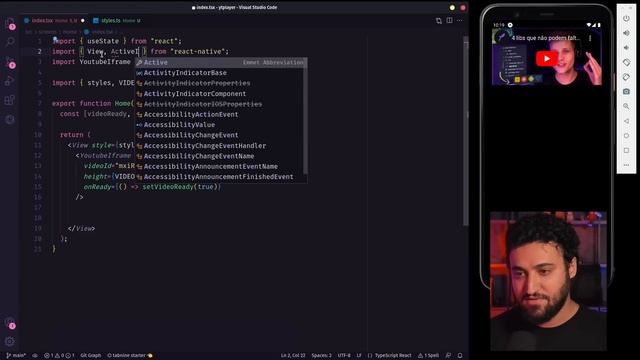Open emulator extended controls ellipsis

(x=626, y=165)
